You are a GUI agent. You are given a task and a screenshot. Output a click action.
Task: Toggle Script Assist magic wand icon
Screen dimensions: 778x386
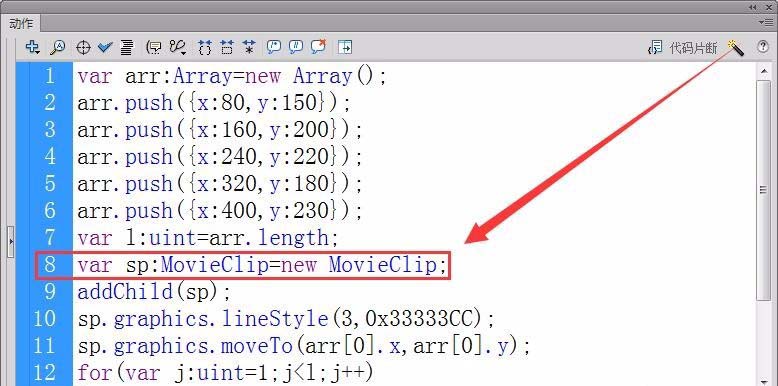(x=736, y=48)
